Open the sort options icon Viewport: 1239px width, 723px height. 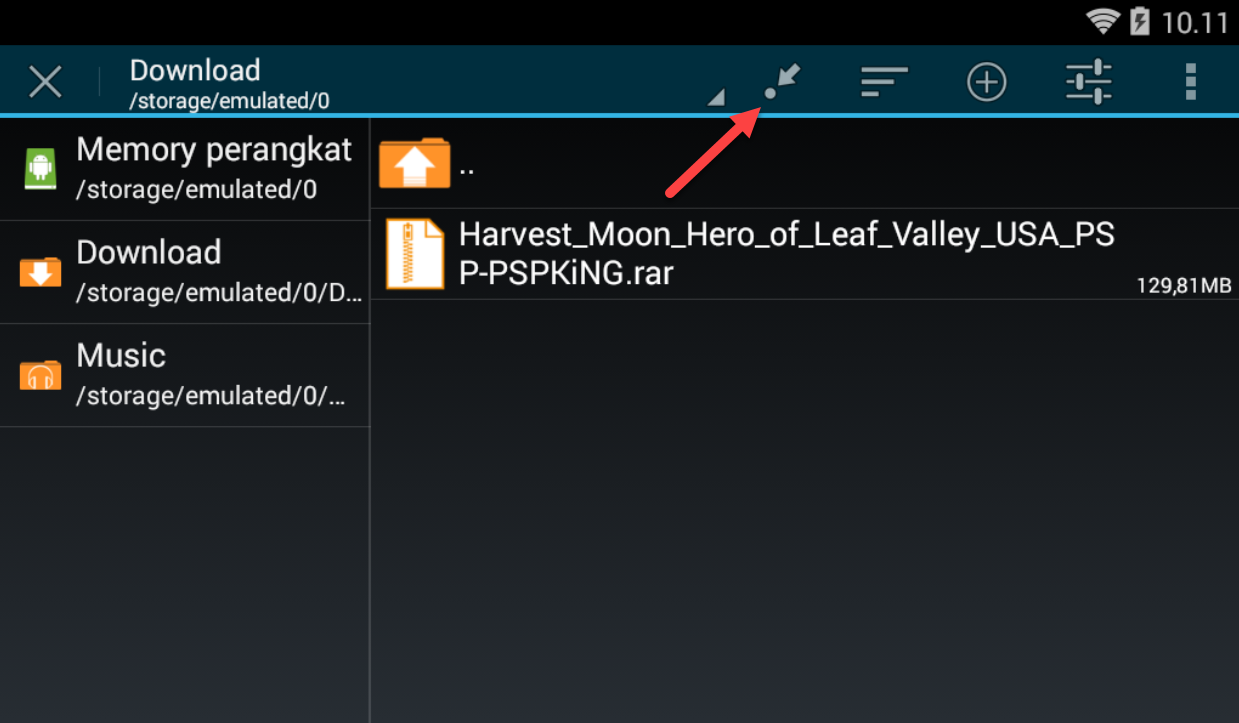click(884, 81)
